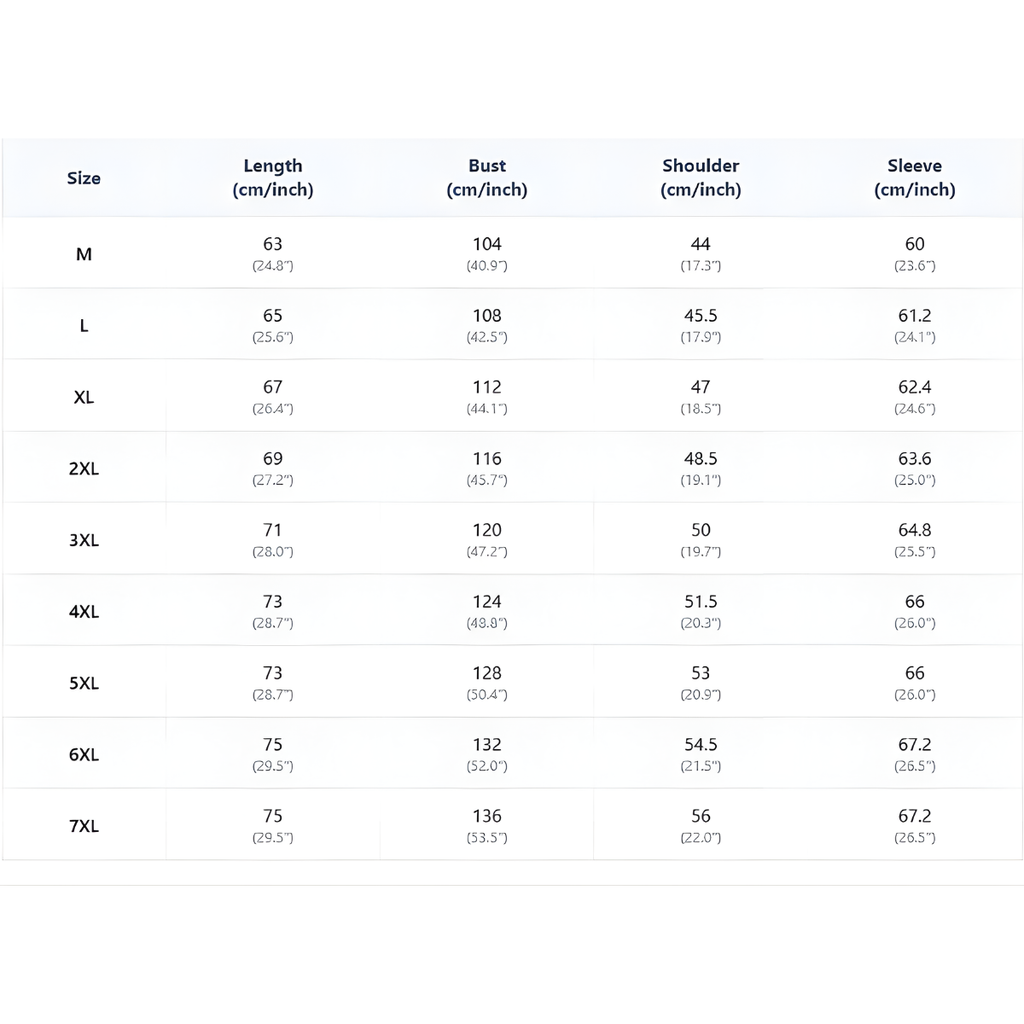Click the 69 length value for size 2XL
The height and width of the screenshot is (1024, 1024).
pyautogui.click(x=273, y=459)
